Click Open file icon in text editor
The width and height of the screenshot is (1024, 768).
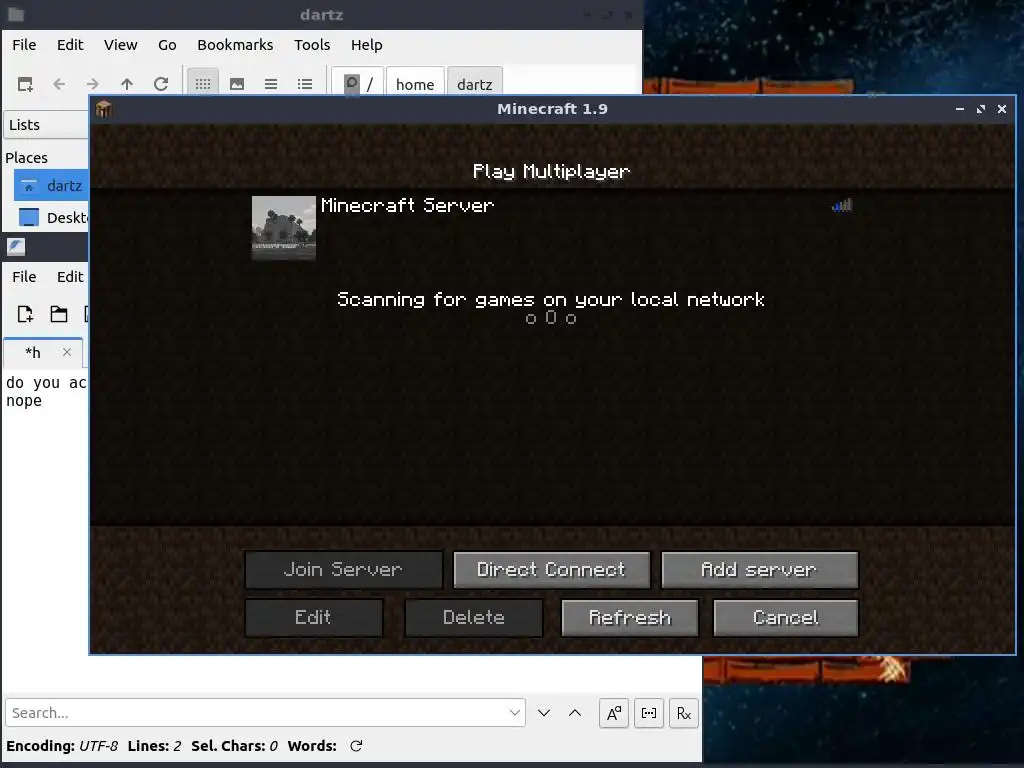pos(59,314)
